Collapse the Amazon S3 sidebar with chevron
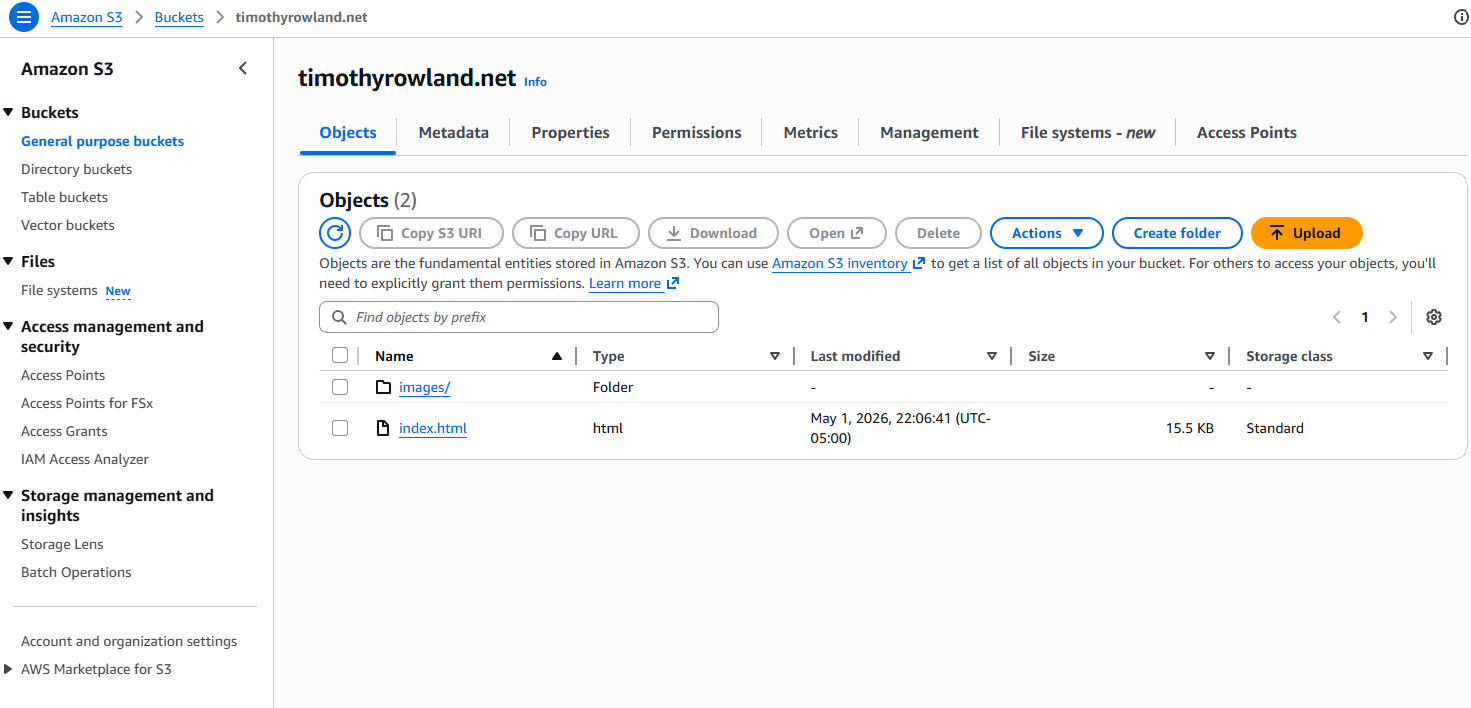This screenshot has height=708, width=1471. click(242, 69)
